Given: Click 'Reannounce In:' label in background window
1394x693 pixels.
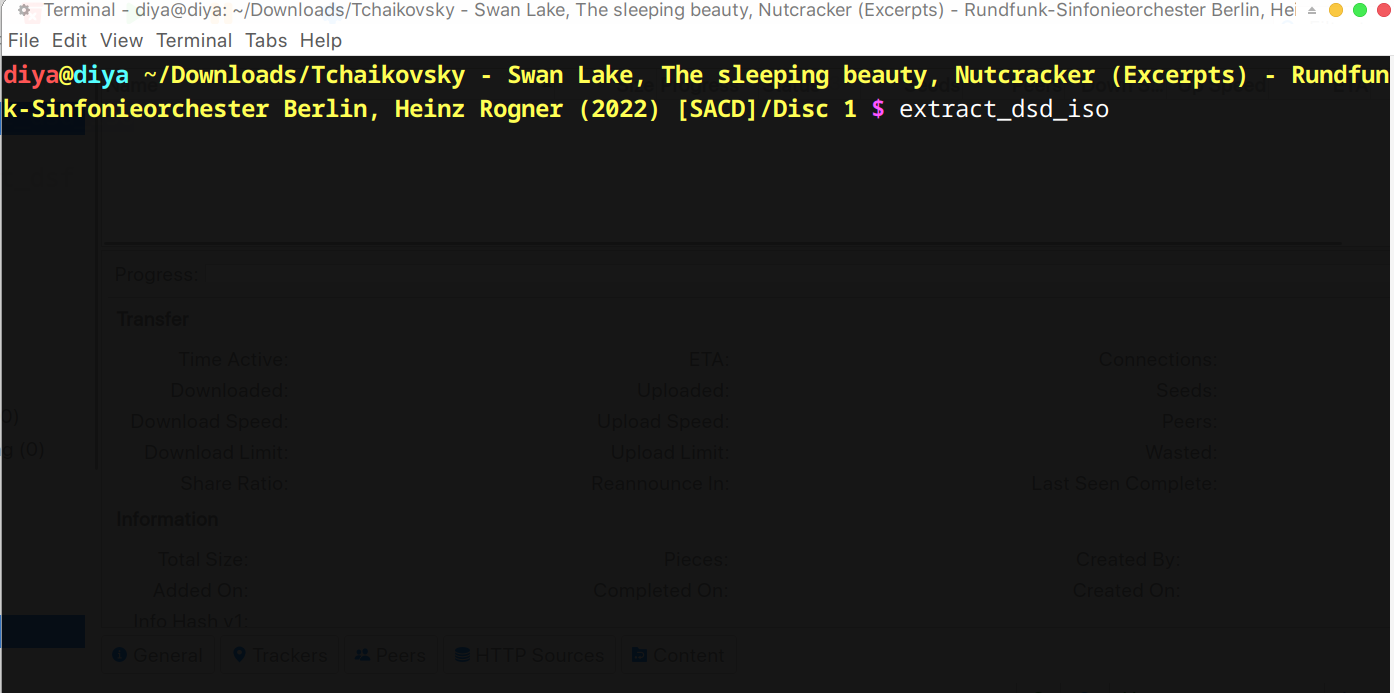Looking at the screenshot, I should (x=660, y=484).
